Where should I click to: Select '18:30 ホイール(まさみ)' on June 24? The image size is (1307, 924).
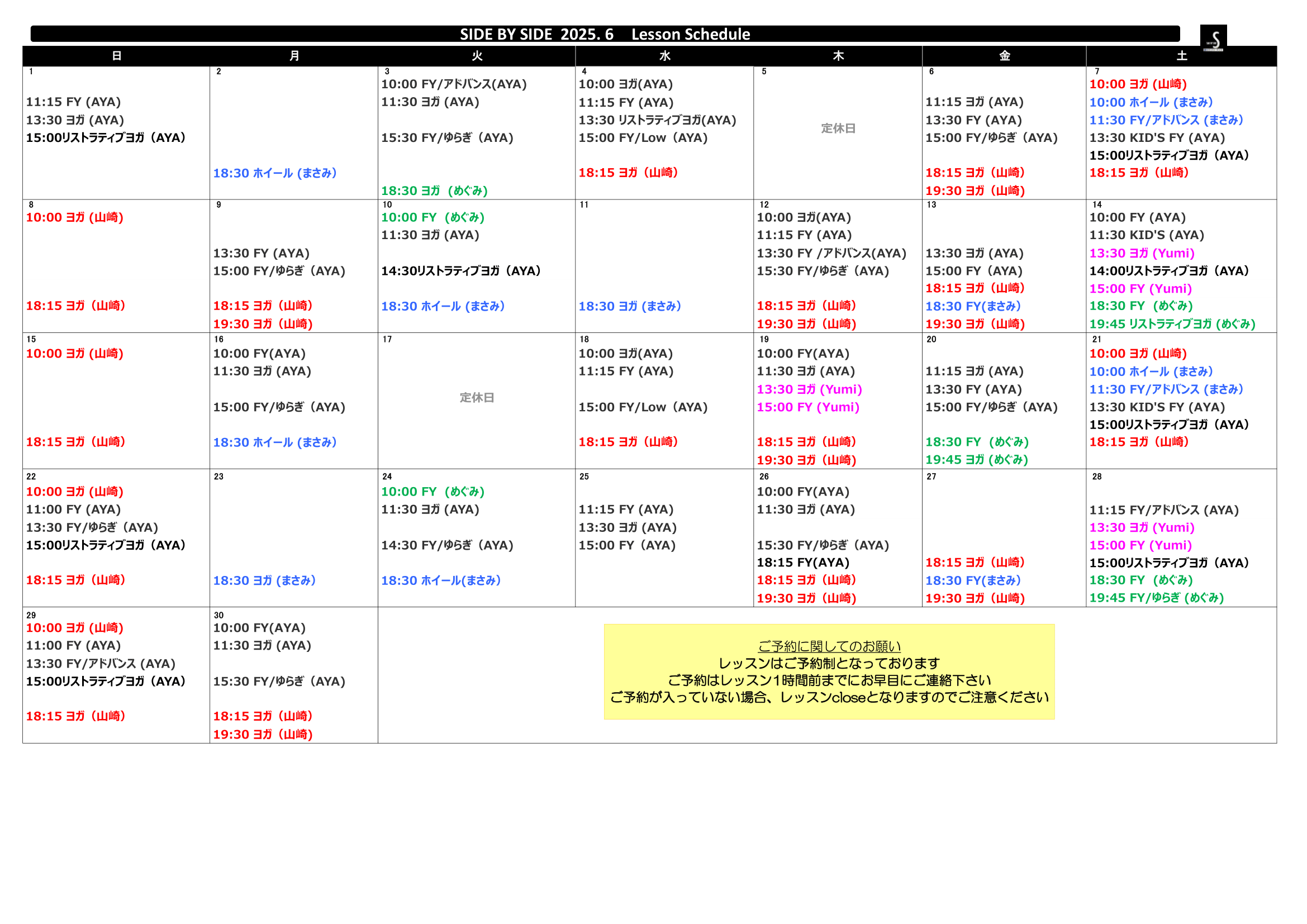pyautogui.click(x=441, y=580)
